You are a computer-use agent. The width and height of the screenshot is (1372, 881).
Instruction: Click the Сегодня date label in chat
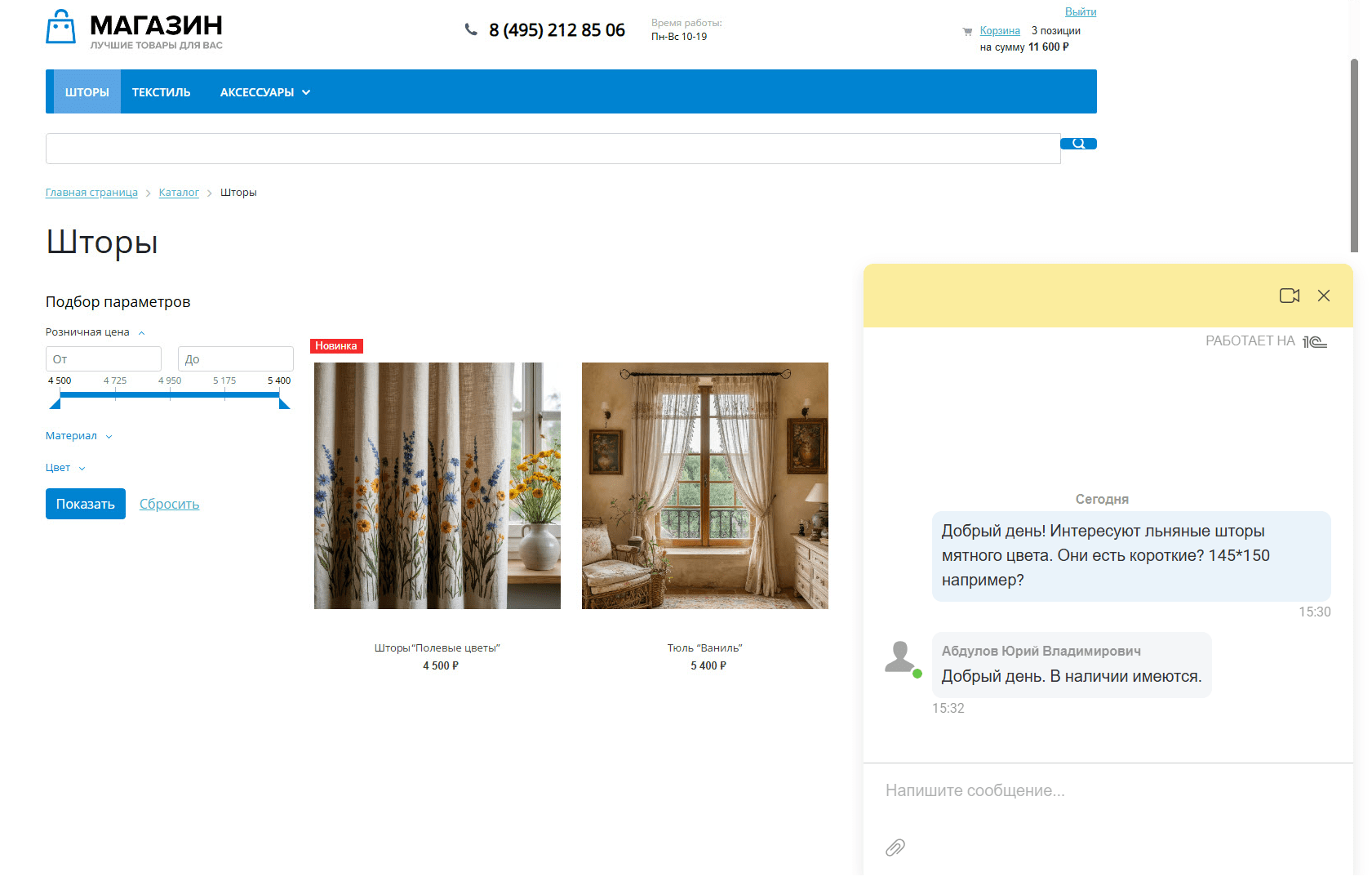point(1102,500)
